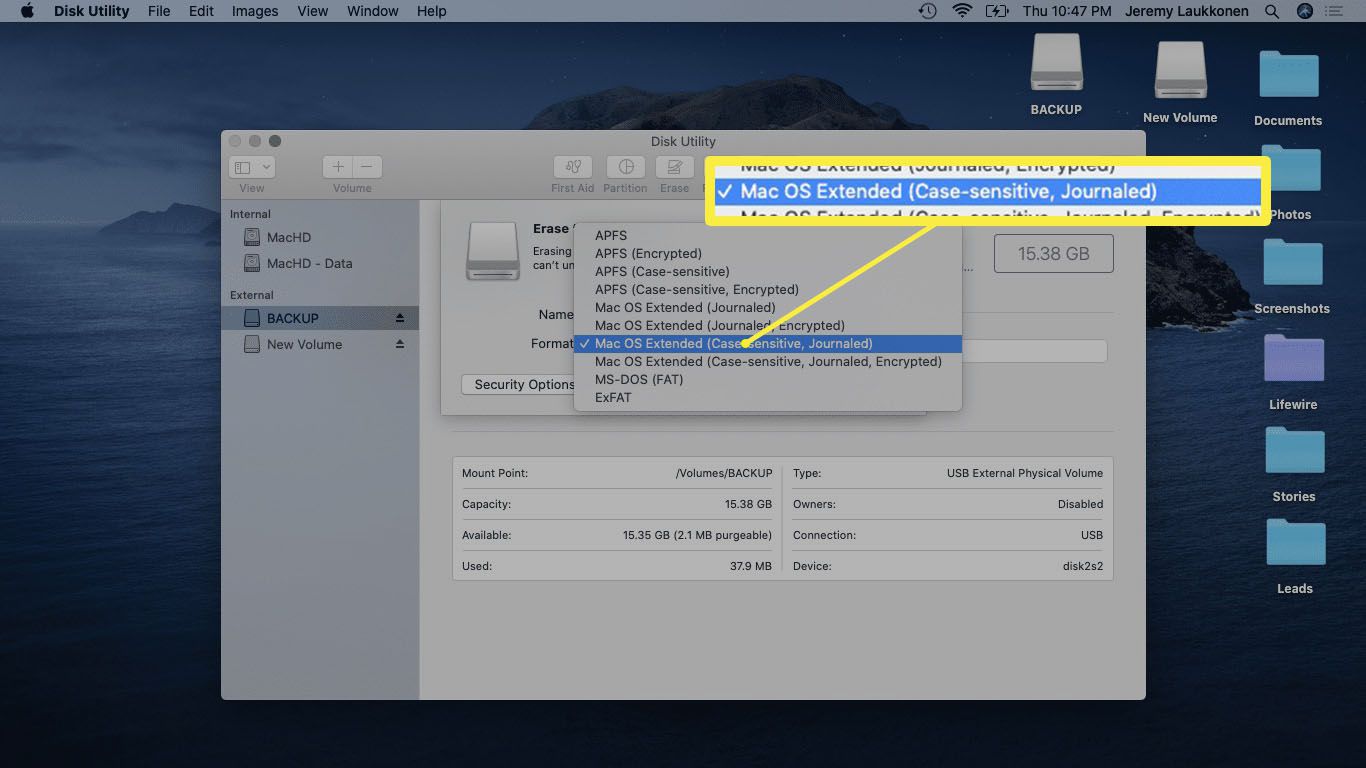1366x768 pixels.
Task: Click the First Aid toolbar icon
Action: tap(572, 167)
